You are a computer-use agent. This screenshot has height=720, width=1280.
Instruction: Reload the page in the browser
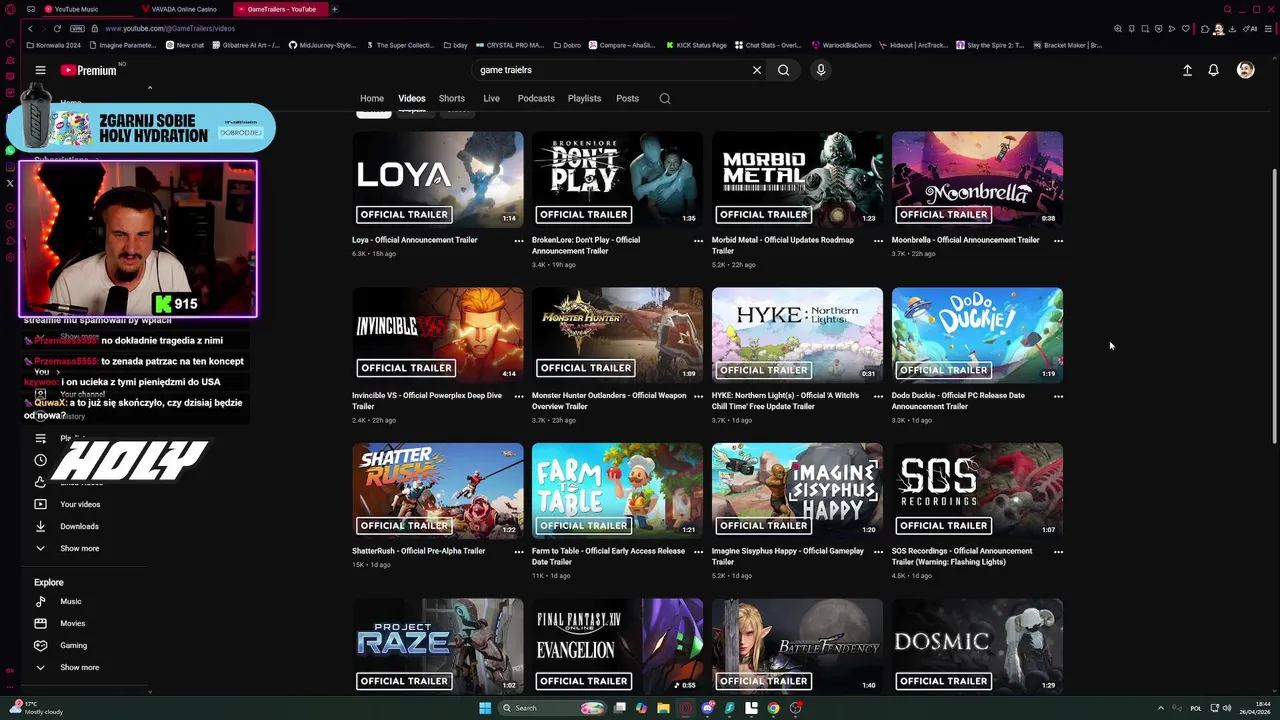[57, 28]
